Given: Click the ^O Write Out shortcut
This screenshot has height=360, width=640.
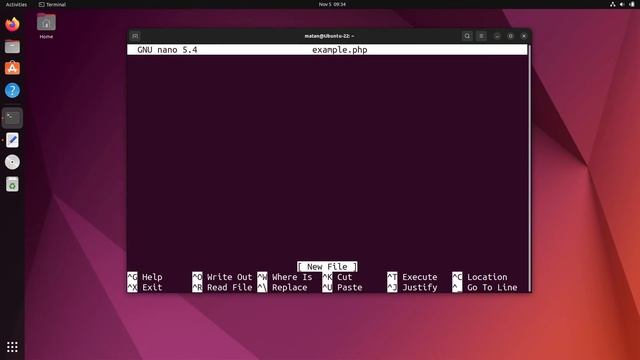Looking at the screenshot, I should click(222, 277).
